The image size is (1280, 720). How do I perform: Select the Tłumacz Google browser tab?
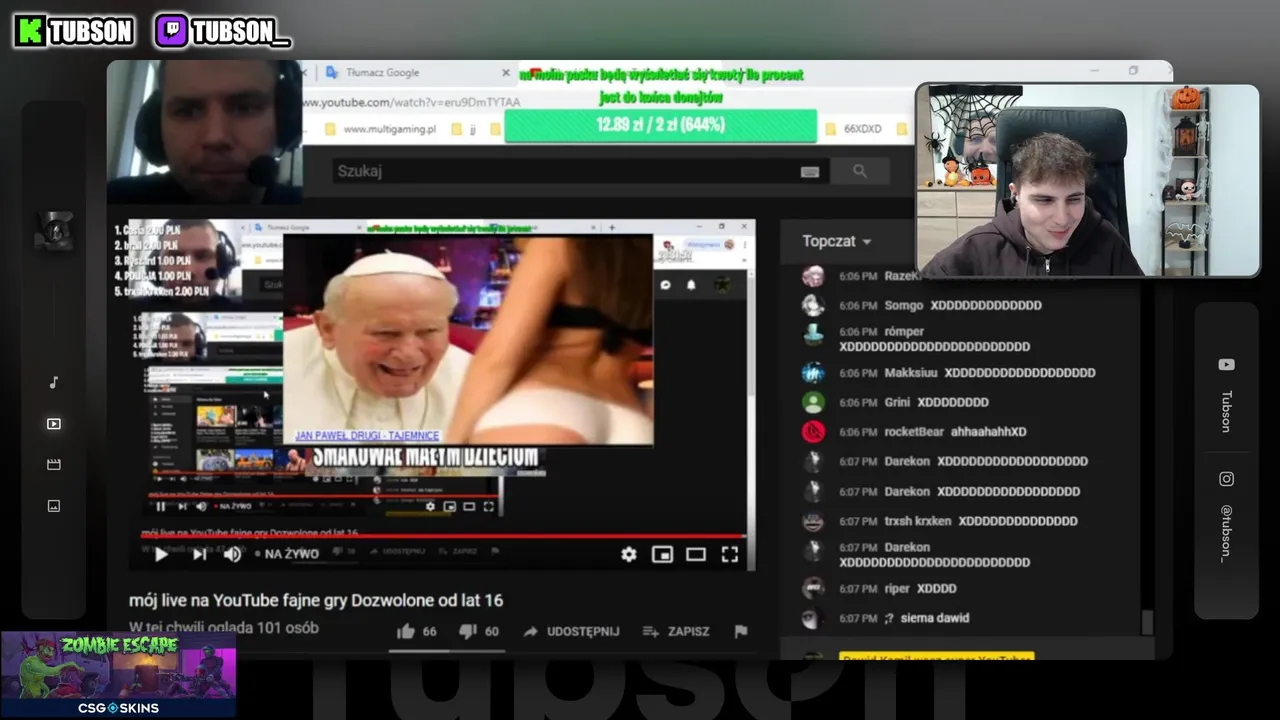tap(415, 72)
